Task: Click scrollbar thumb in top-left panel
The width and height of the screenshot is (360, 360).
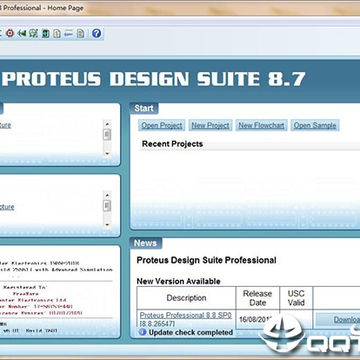Action: coord(107,135)
